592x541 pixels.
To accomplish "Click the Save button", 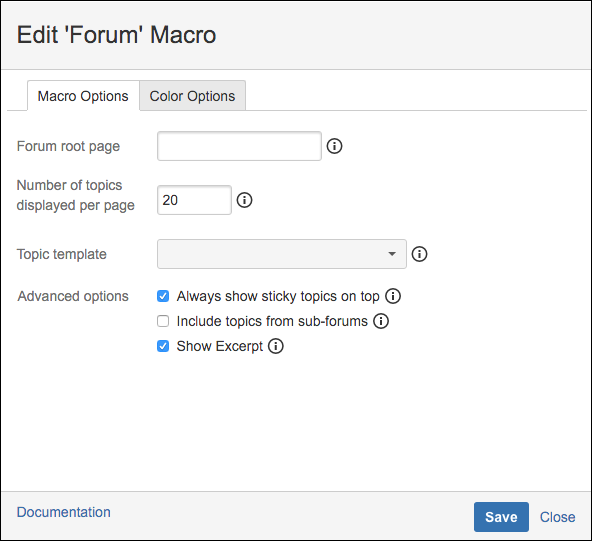I will [x=501, y=517].
